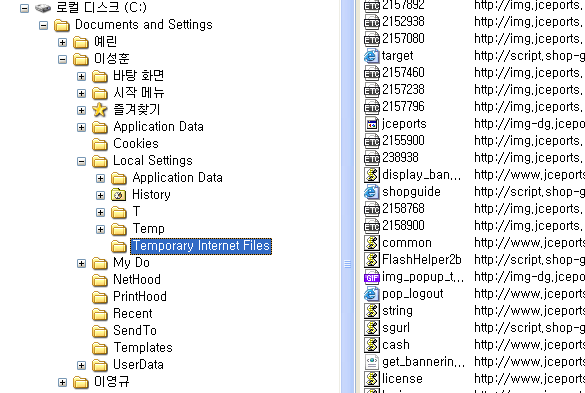Select file named 2157080
Screen dimensions: 585x393
(403, 39)
